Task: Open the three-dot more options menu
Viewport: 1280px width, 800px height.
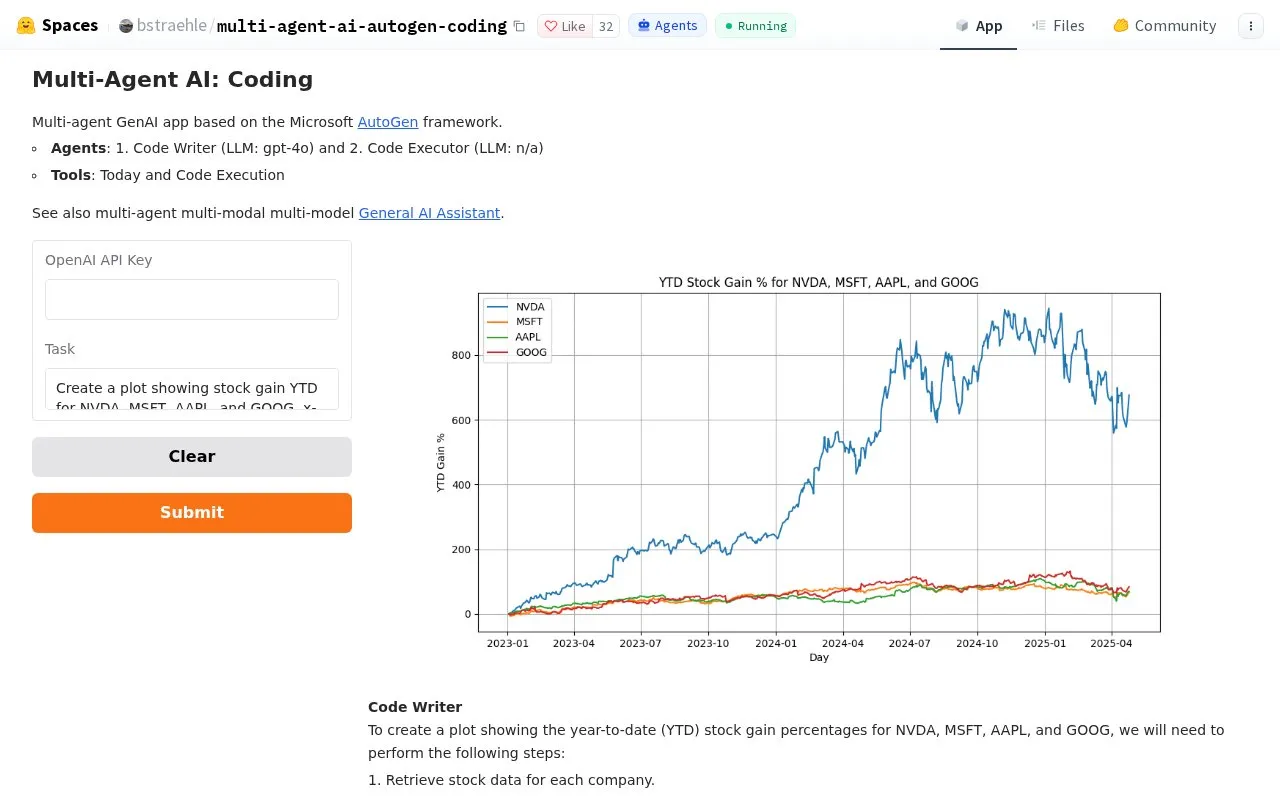Action: click(1250, 26)
